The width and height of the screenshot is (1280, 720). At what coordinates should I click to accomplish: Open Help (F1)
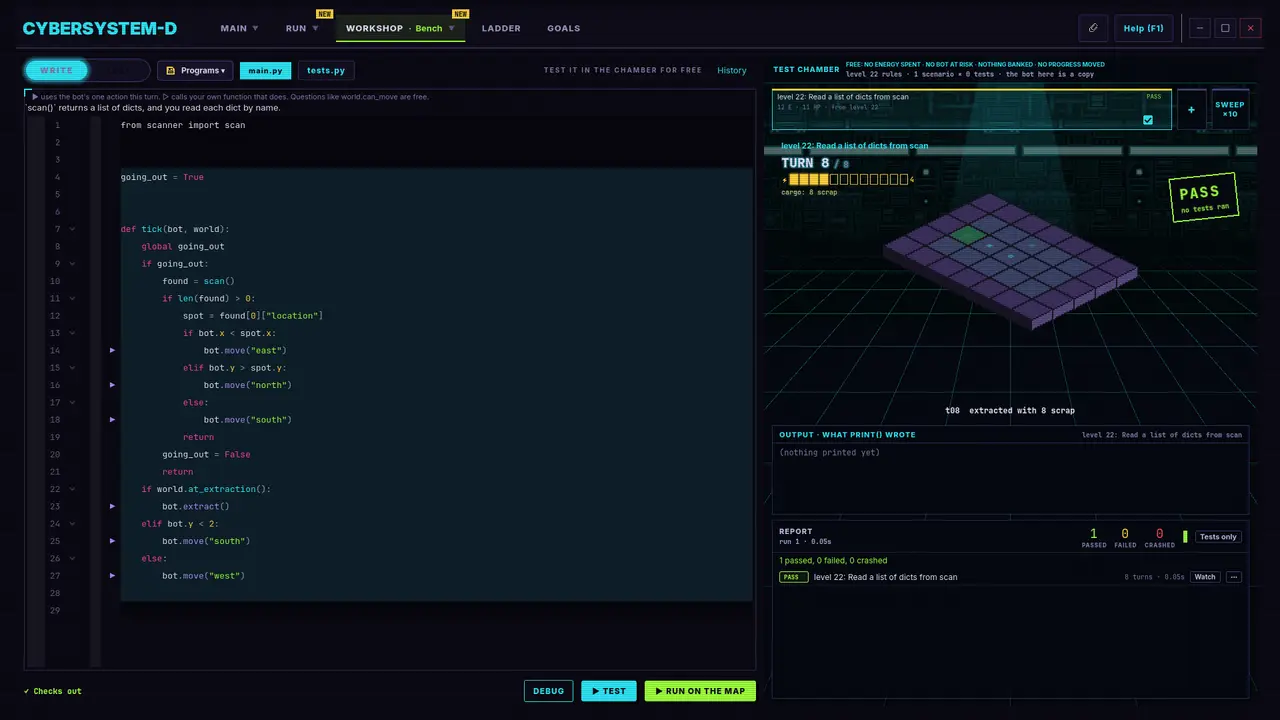(x=1144, y=28)
